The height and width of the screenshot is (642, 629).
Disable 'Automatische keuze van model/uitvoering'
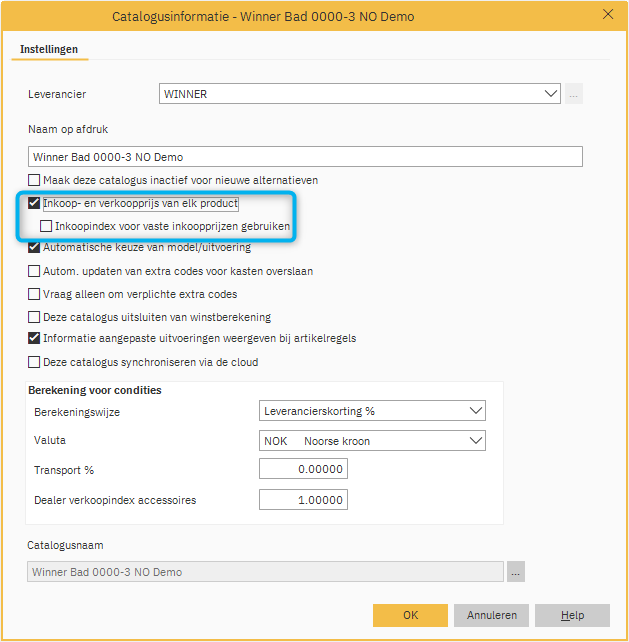[x=35, y=248]
